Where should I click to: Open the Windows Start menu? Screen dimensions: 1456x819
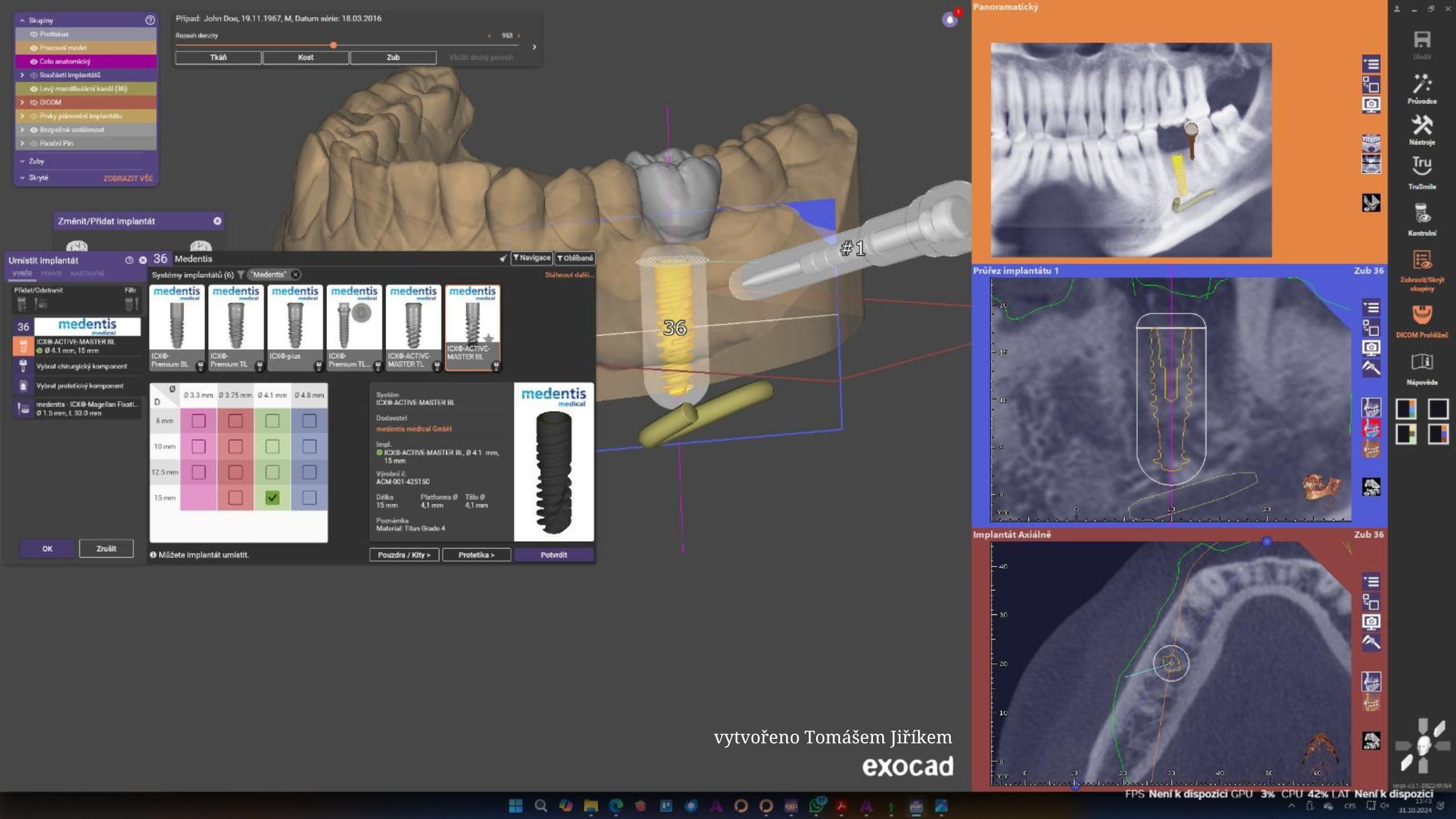coord(515,805)
